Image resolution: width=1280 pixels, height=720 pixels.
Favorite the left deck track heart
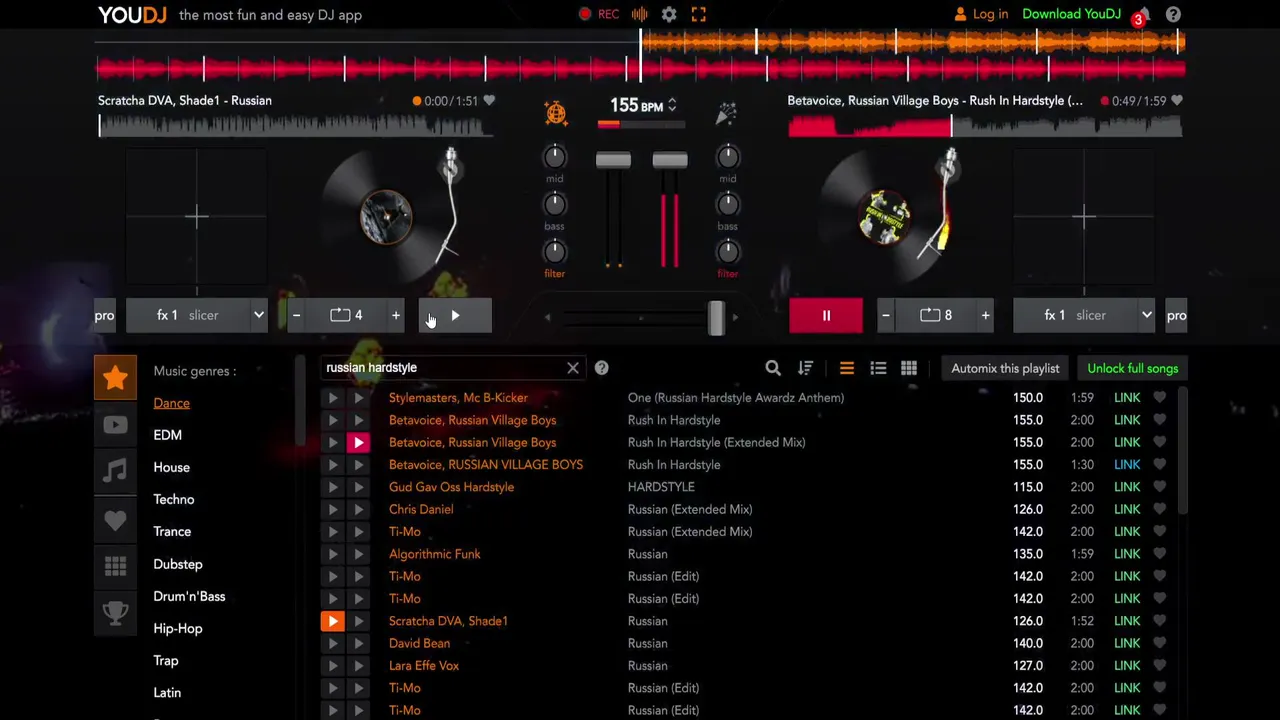[489, 100]
